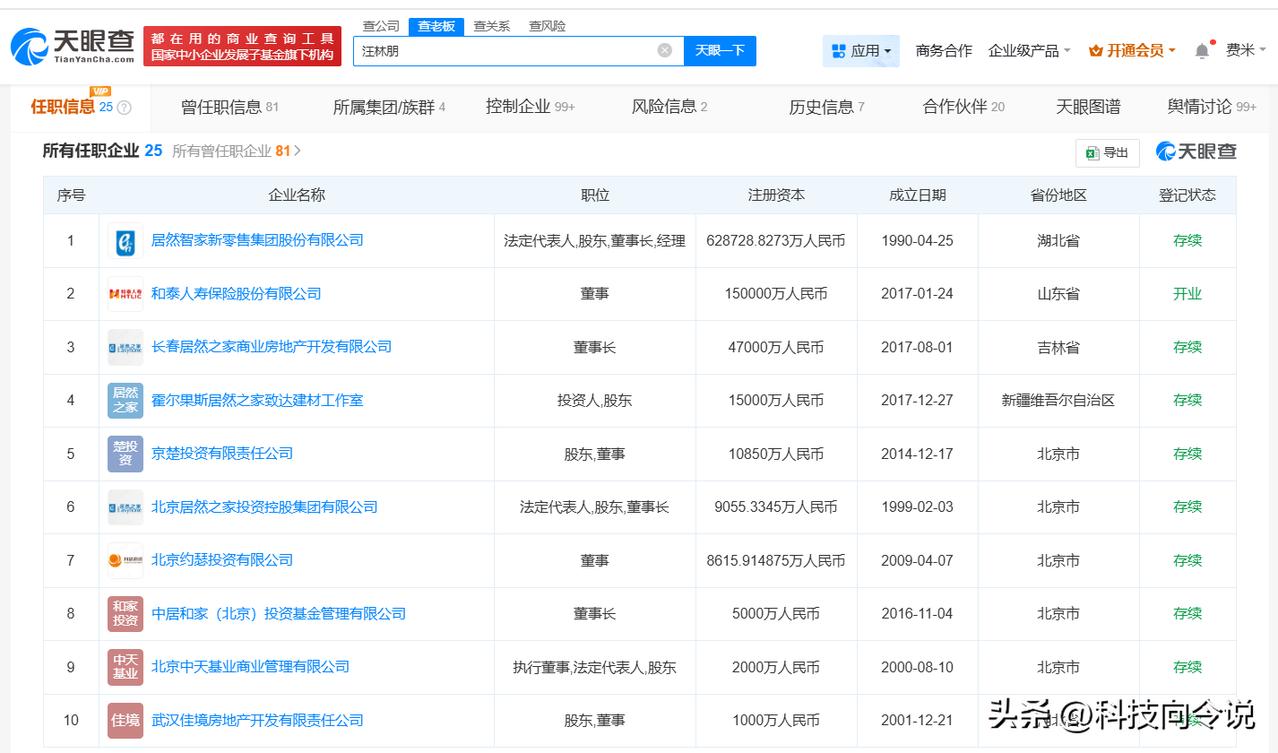
Task: Open the 中天基业 logo tile
Action: point(125,667)
